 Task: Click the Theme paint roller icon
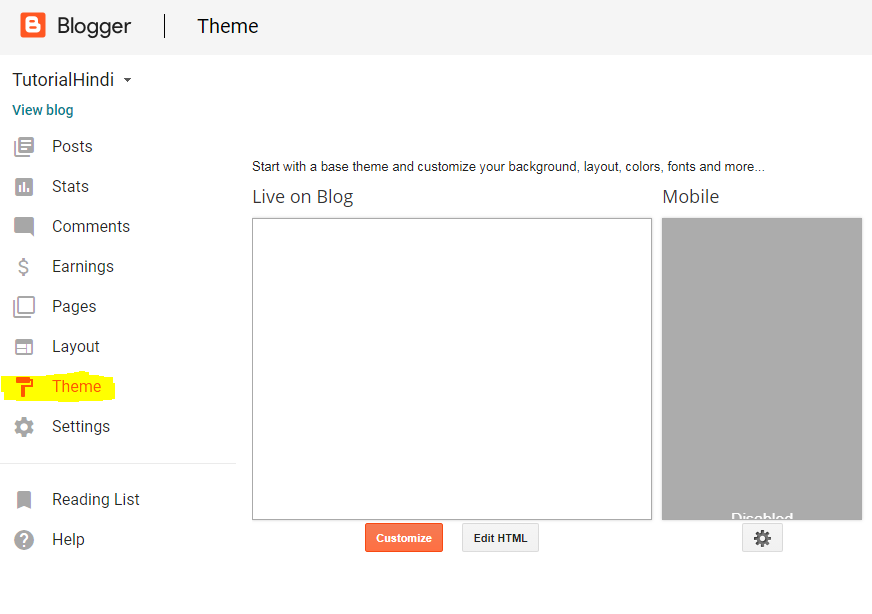point(24,387)
